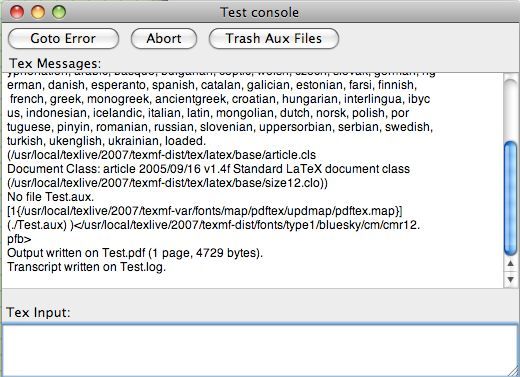This screenshot has height=377, width=520.
Task: Abort the running typeset job
Action: (164, 39)
